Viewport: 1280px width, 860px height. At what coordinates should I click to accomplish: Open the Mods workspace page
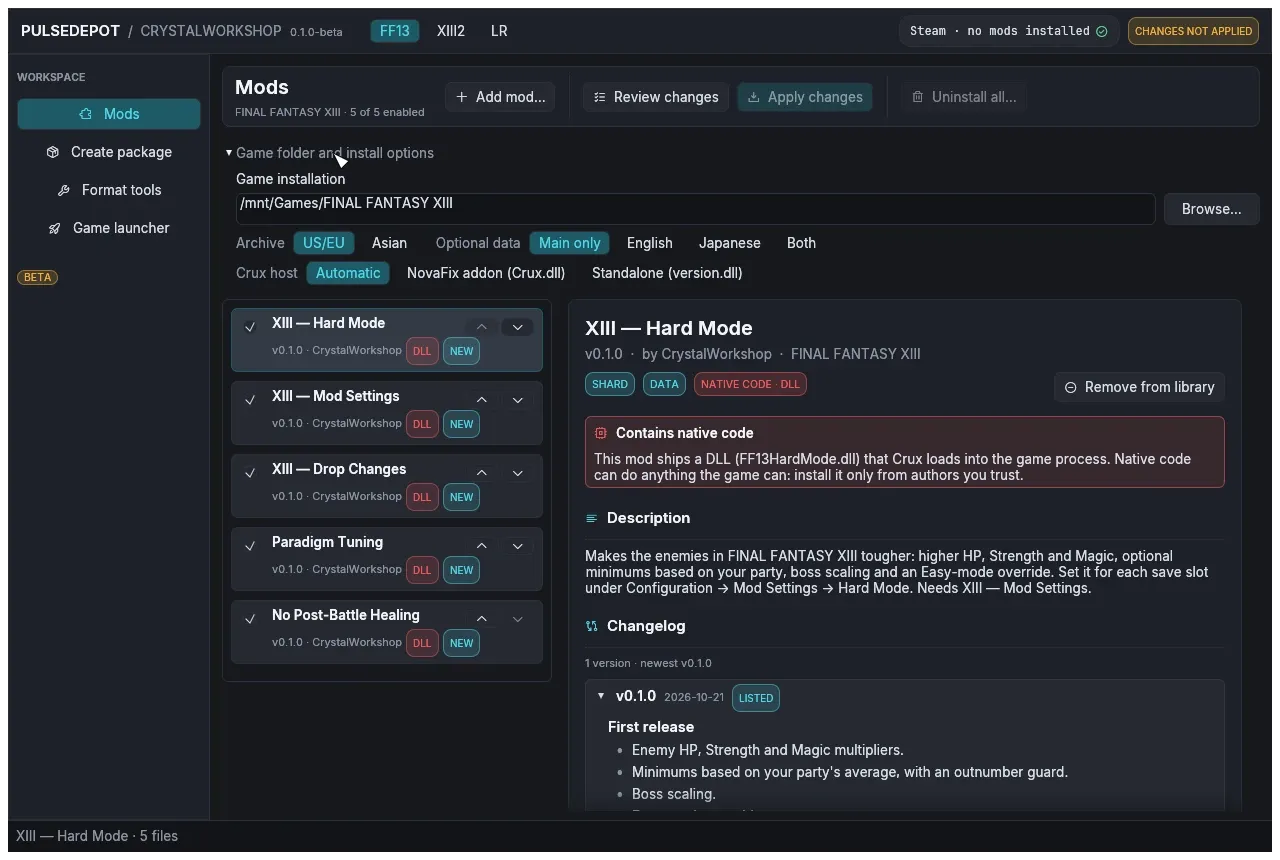coord(109,114)
